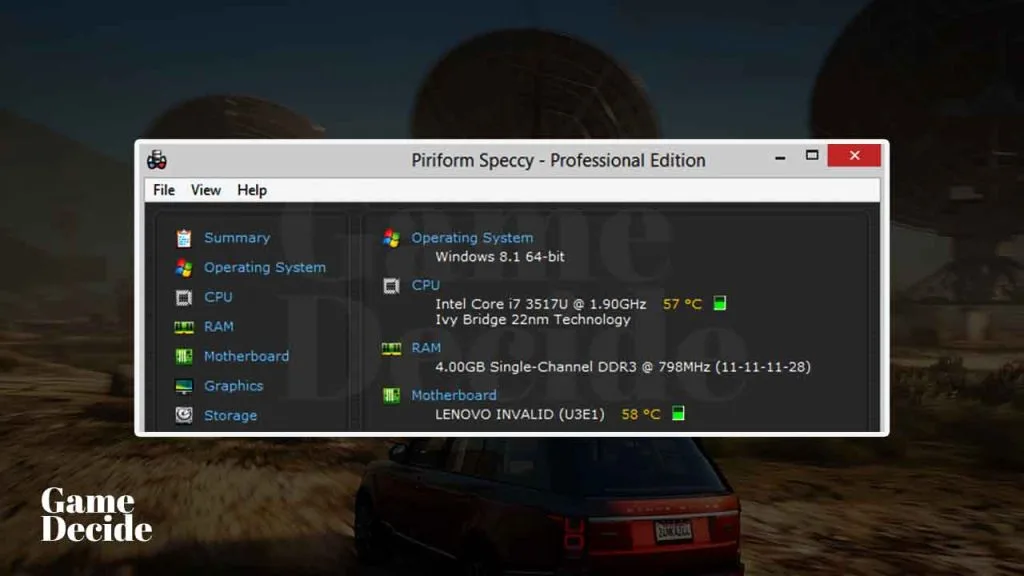
Task: Click the CPU chip icon in sidebar
Action: pos(184,298)
